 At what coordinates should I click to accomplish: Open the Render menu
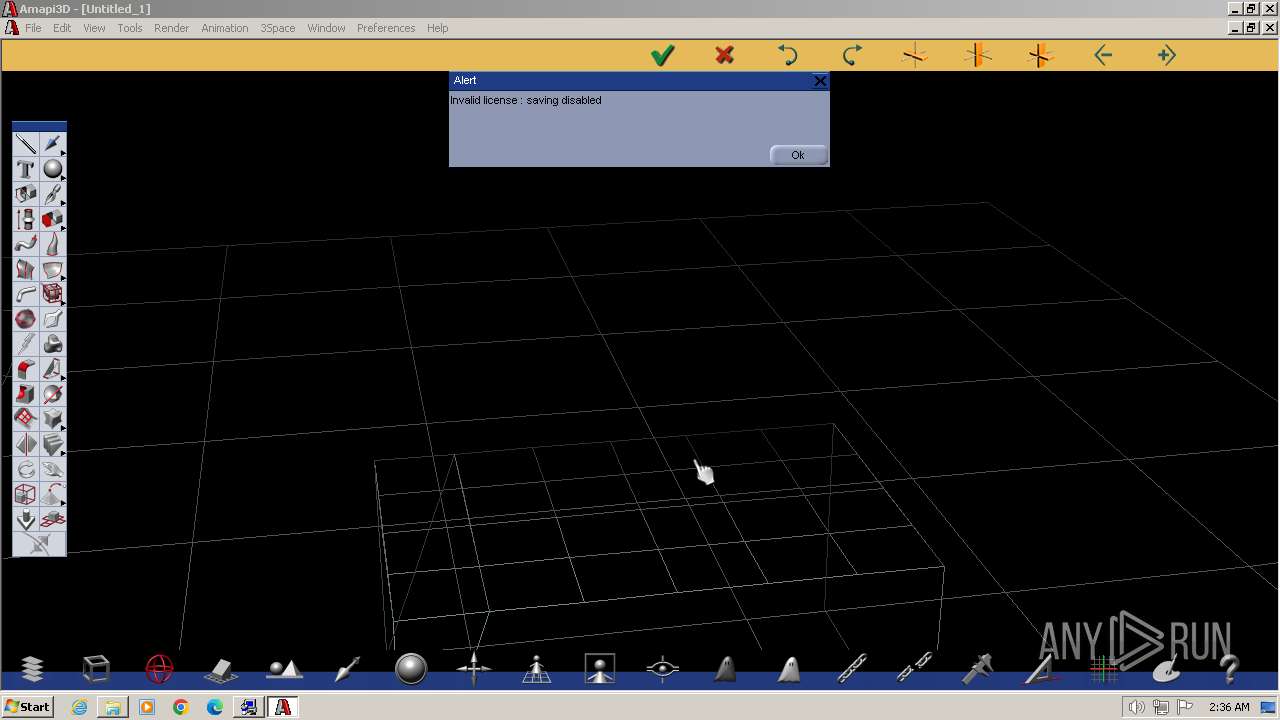point(171,28)
